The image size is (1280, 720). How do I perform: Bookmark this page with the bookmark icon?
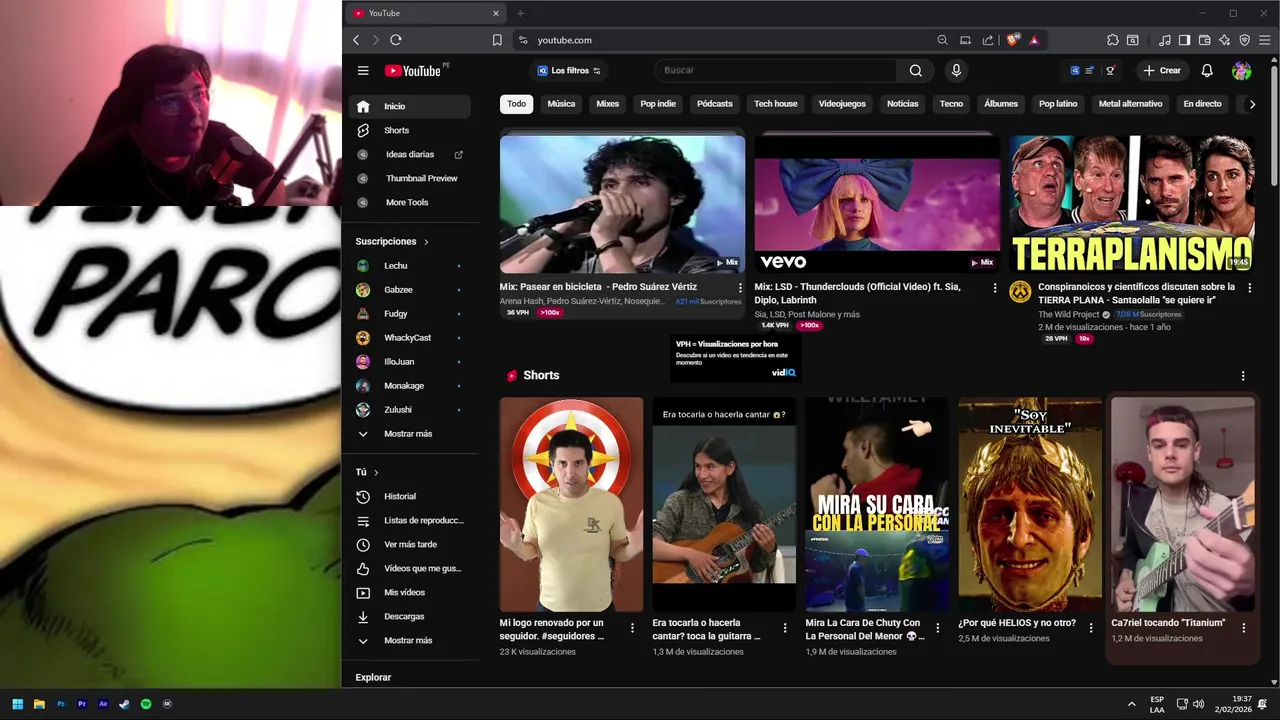point(497,40)
